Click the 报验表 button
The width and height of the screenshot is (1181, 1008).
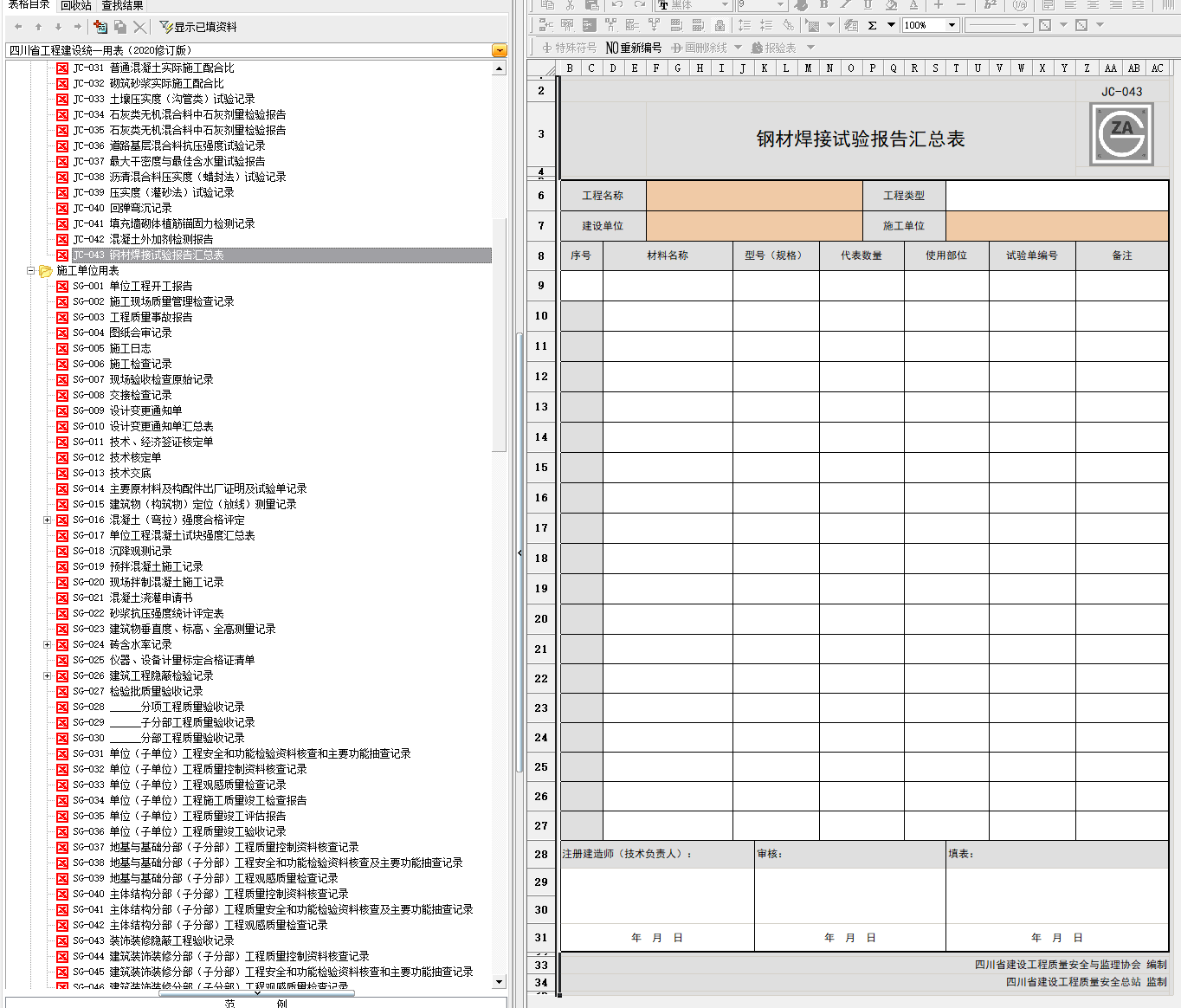[773, 48]
